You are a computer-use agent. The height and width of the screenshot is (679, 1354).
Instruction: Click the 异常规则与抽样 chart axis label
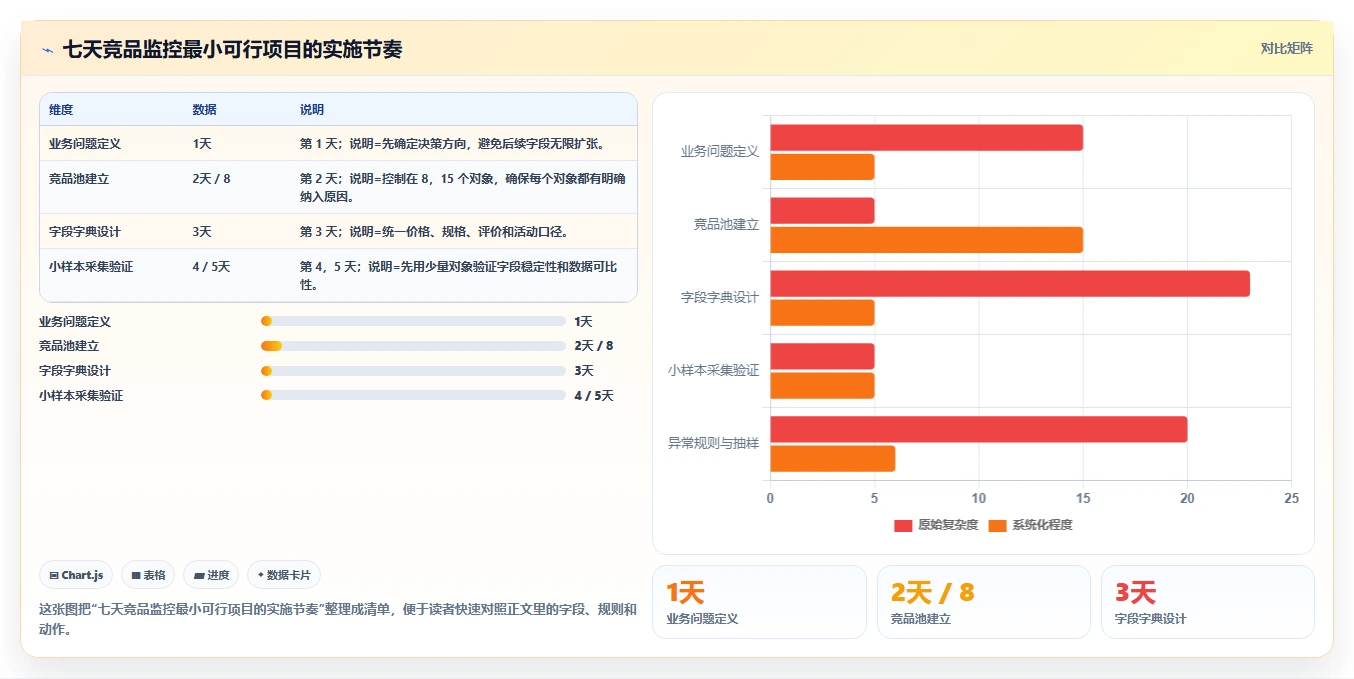click(x=714, y=443)
